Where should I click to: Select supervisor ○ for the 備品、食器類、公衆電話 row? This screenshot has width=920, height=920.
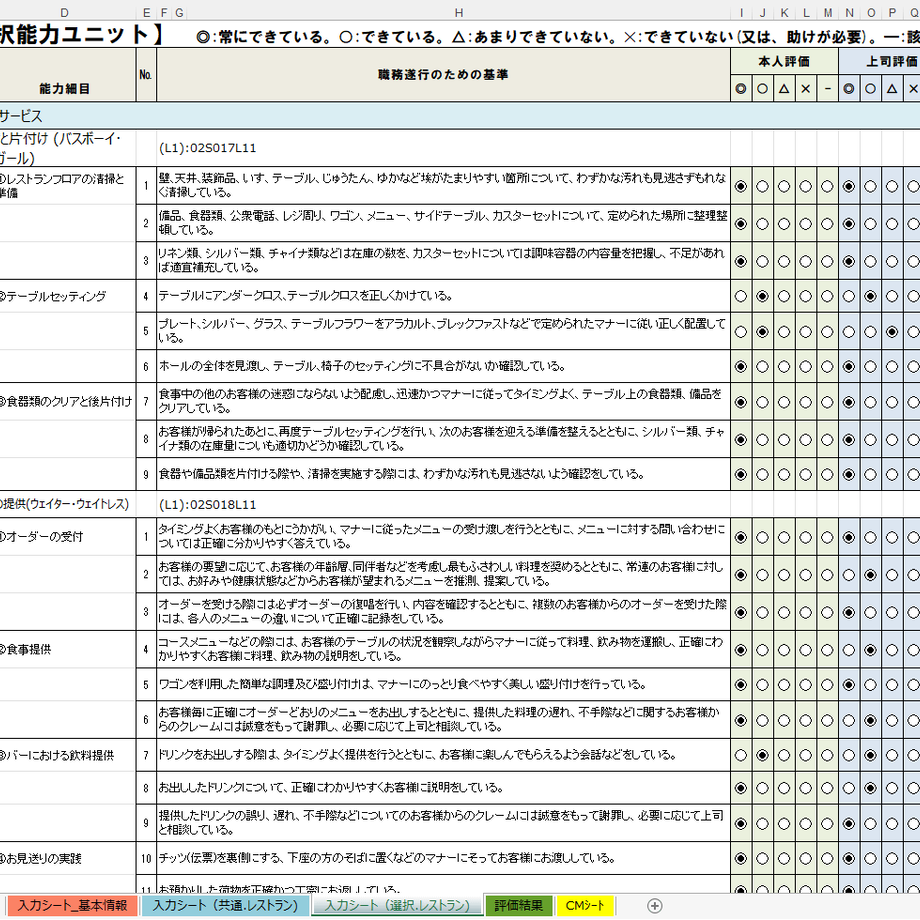tap(870, 224)
